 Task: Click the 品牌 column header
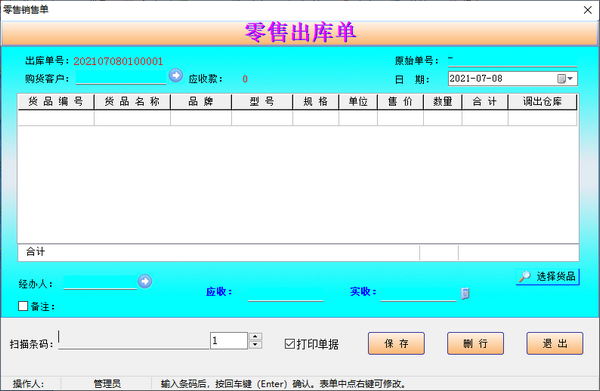[201, 102]
